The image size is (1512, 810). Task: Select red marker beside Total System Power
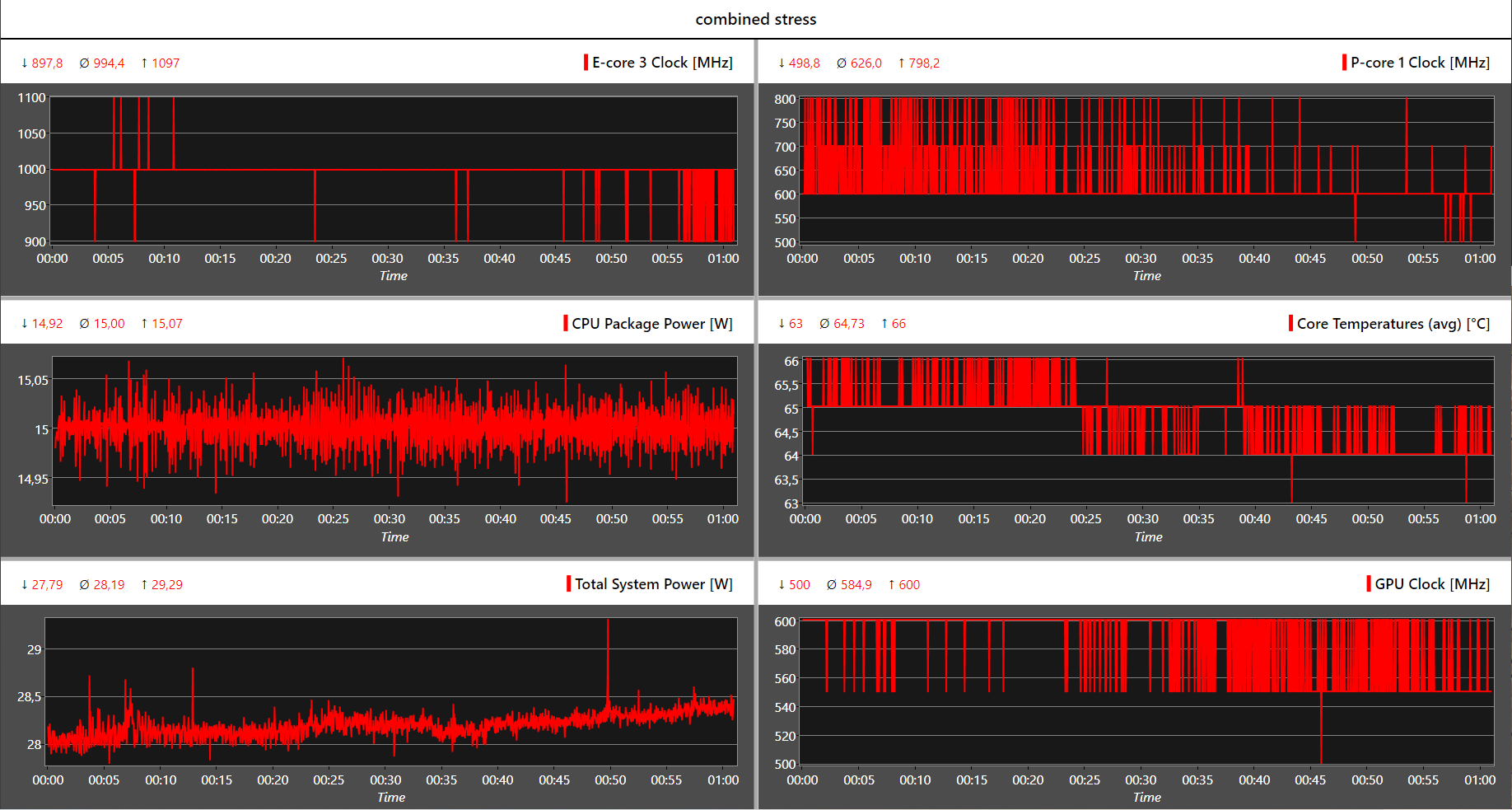coord(568,583)
